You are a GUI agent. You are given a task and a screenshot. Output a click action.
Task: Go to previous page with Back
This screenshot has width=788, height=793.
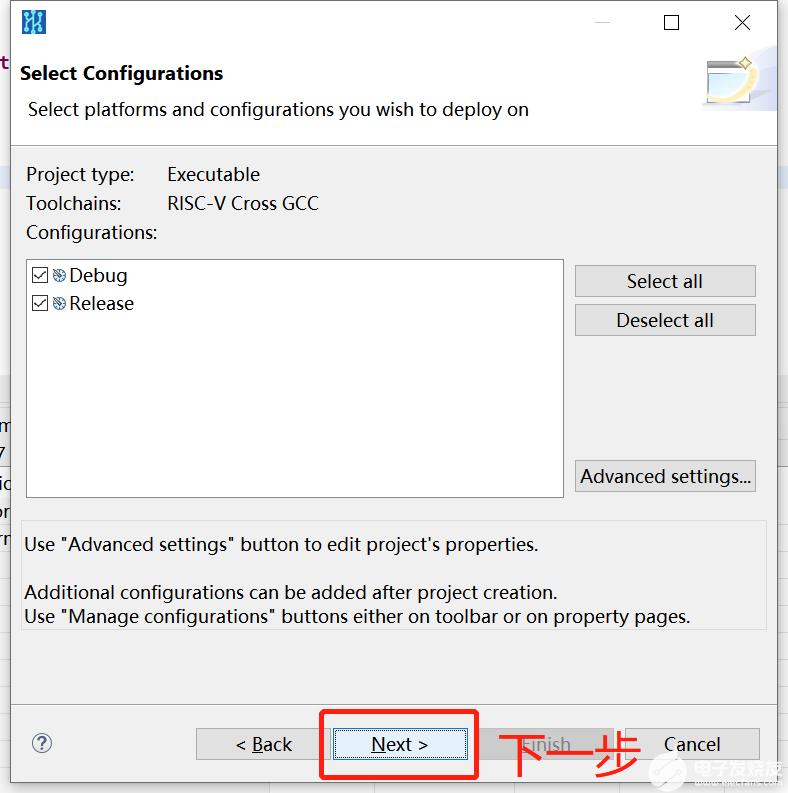tap(264, 744)
